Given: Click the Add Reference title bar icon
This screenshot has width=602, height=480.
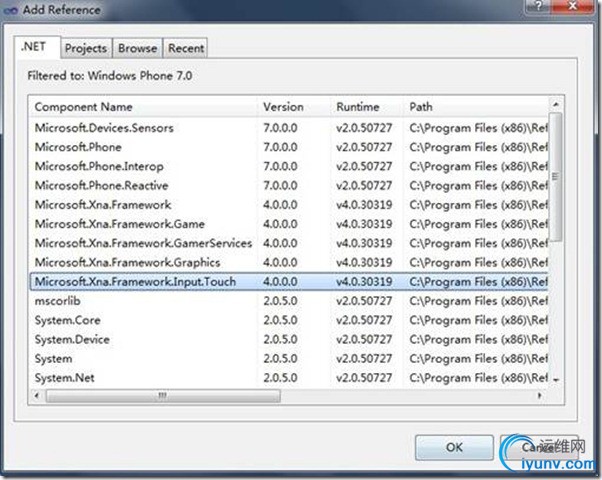Looking at the screenshot, I should coord(11,10).
